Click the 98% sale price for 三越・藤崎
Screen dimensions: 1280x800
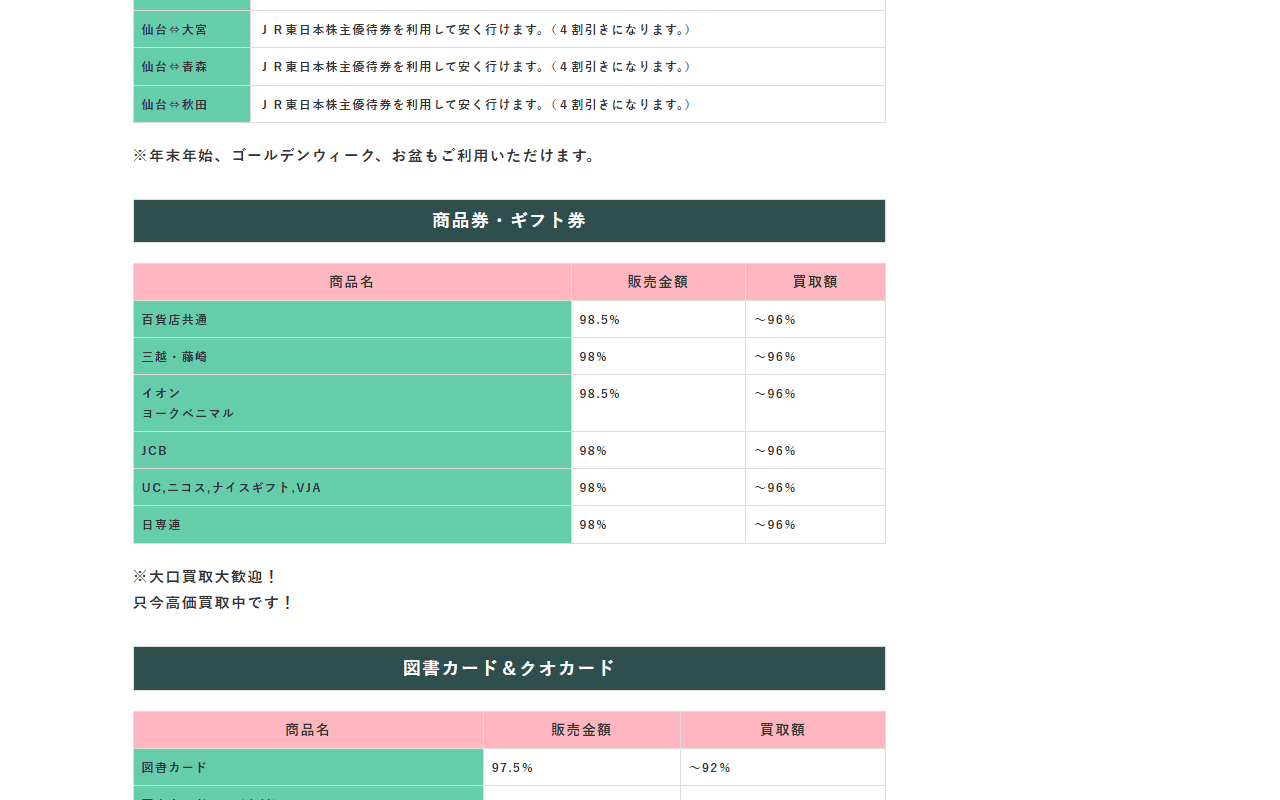click(593, 357)
